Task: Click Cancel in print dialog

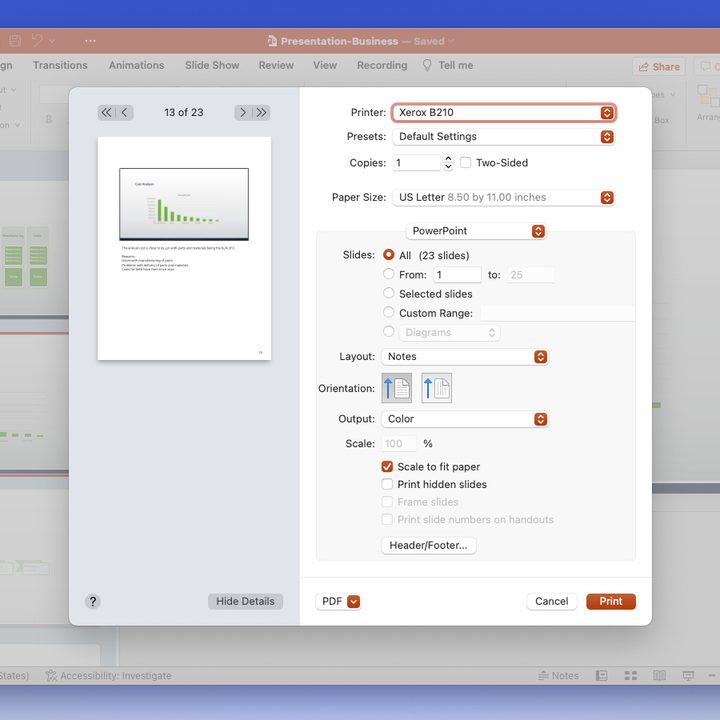Action: (551, 602)
